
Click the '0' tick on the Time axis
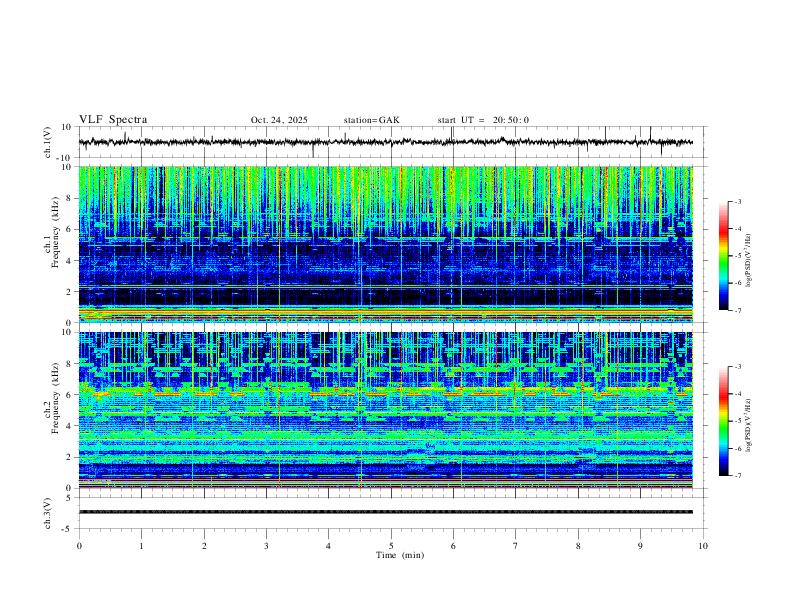click(79, 546)
